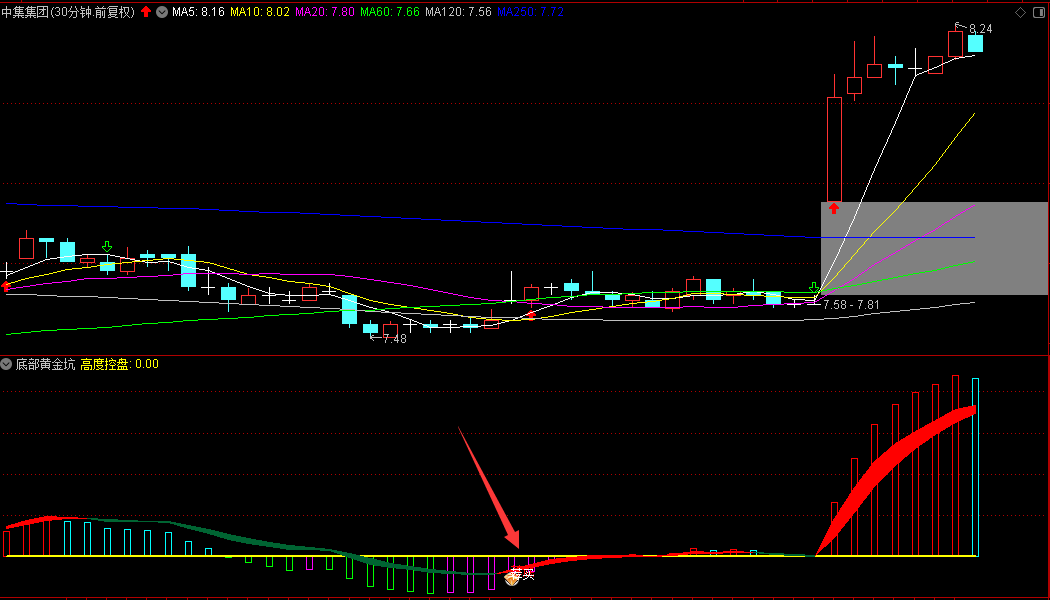The image size is (1050, 600).
Task: Click the green down arrow above the early cyan candle
Action: coord(107,246)
